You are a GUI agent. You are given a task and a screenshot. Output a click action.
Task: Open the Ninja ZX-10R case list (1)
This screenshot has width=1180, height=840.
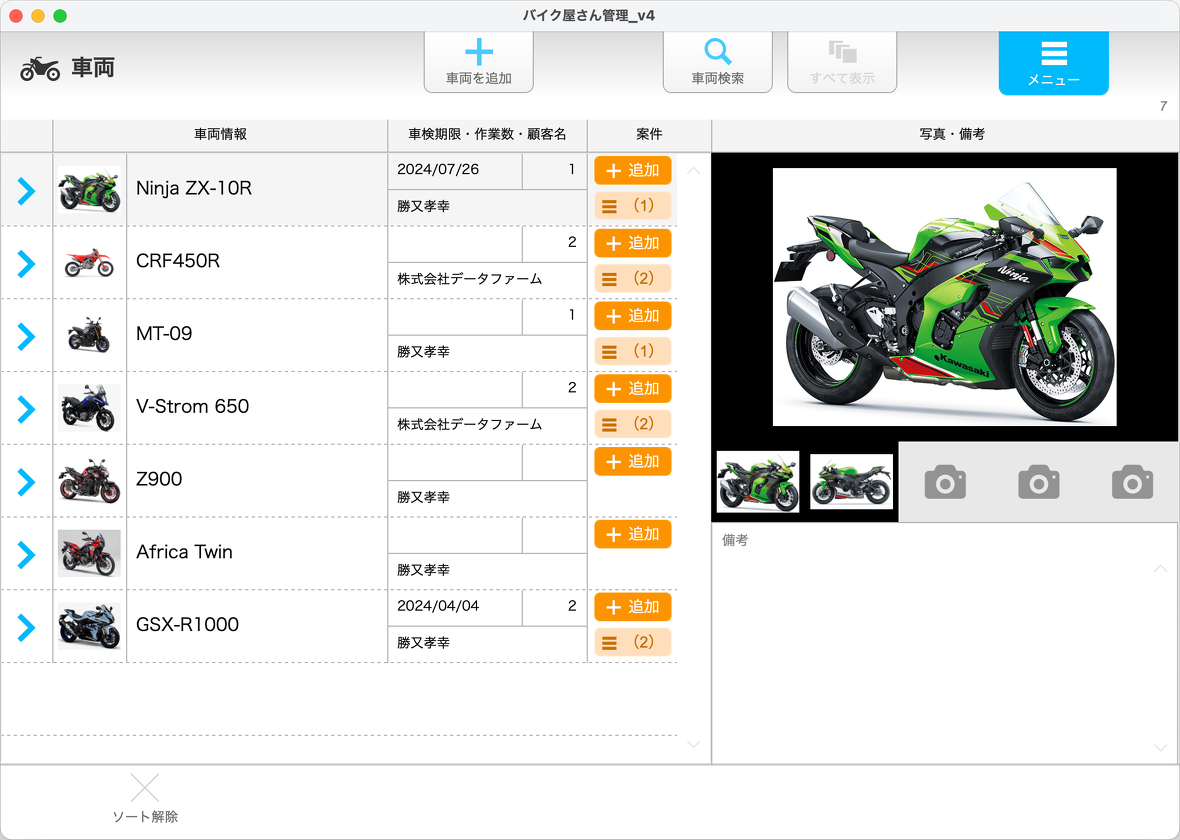[632, 205]
